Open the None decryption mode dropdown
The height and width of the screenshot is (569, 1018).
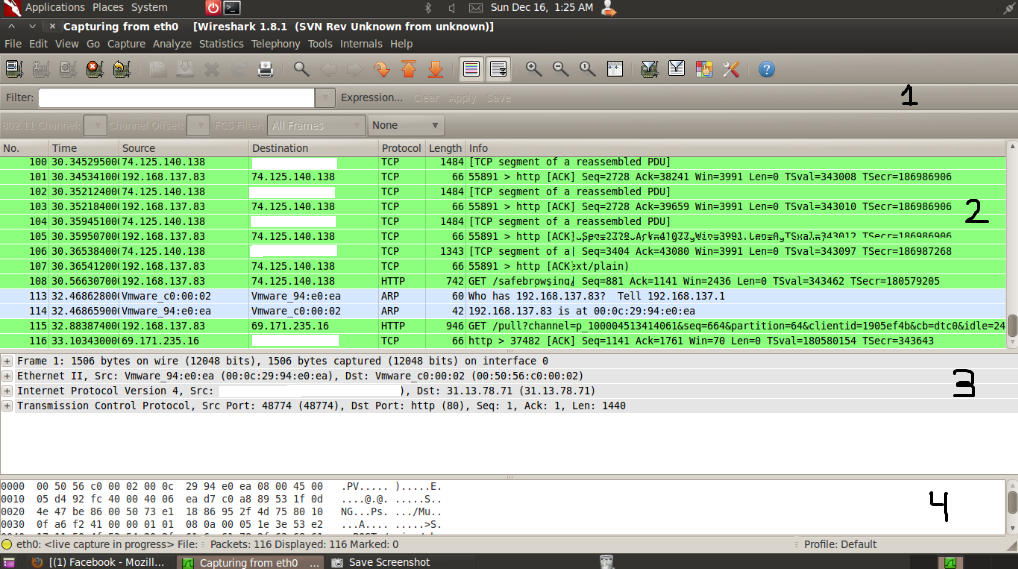click(x=406, y=125)
